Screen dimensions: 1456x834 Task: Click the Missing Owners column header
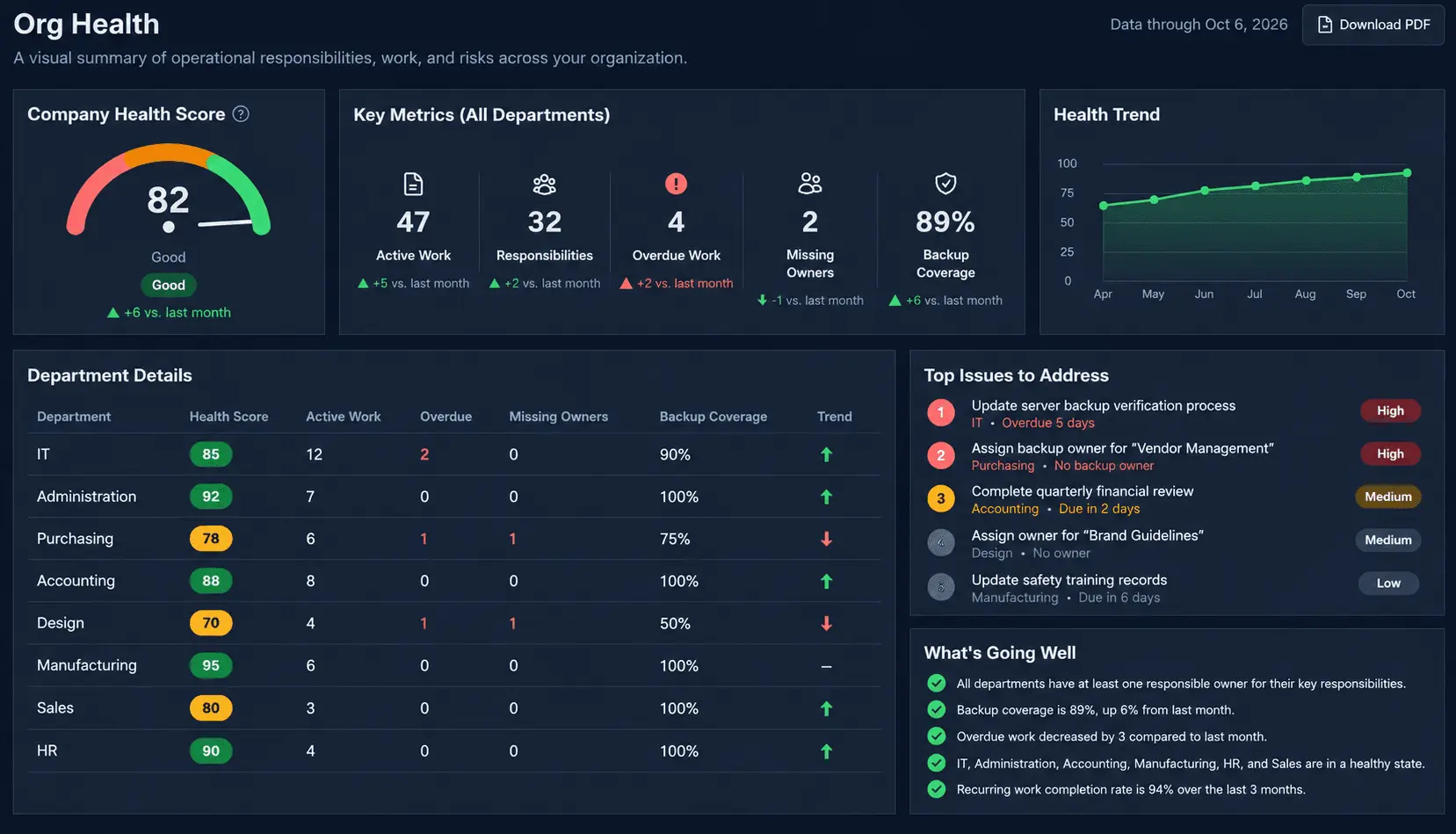558,417
